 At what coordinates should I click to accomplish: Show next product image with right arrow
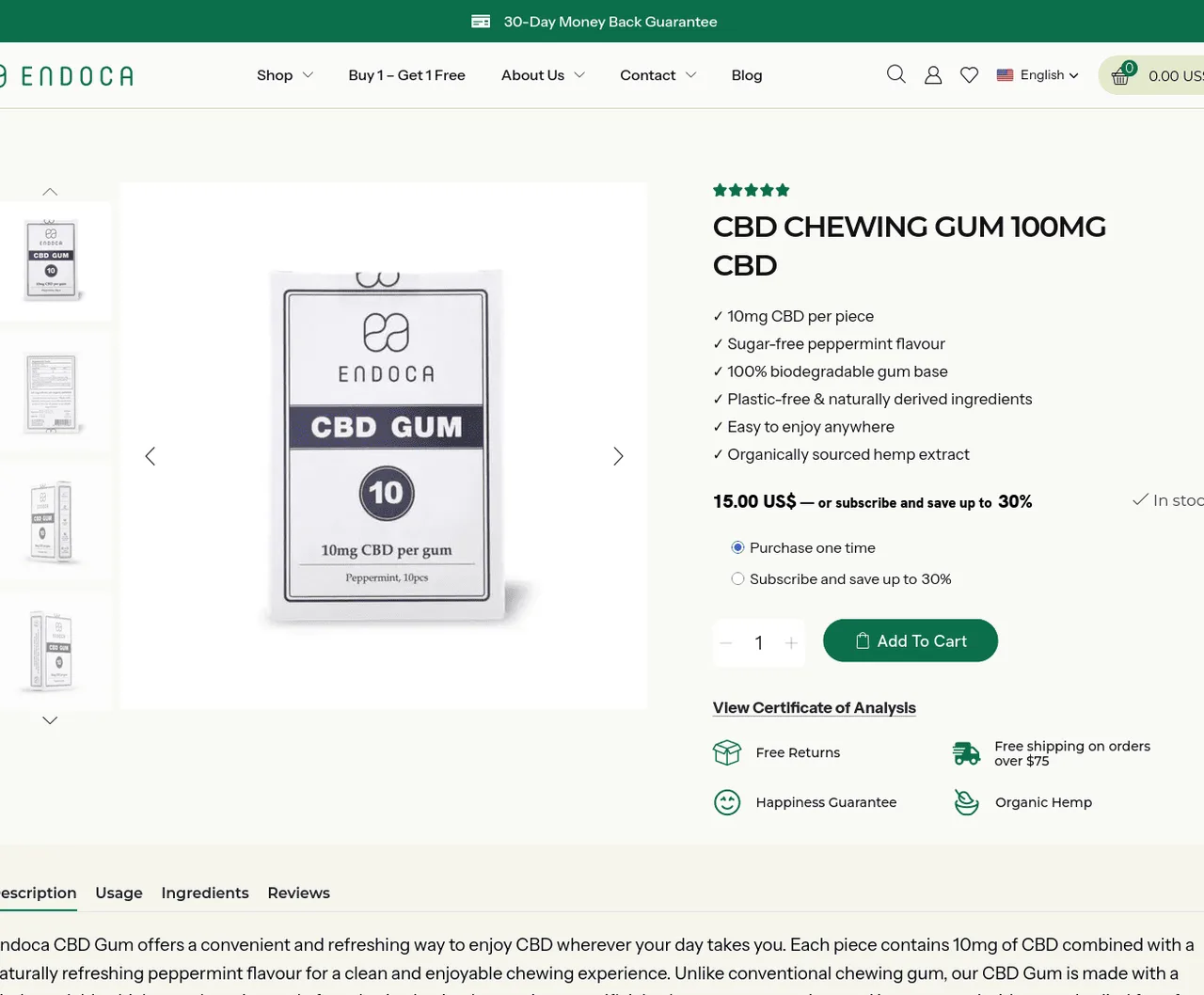tap(618, 456)
